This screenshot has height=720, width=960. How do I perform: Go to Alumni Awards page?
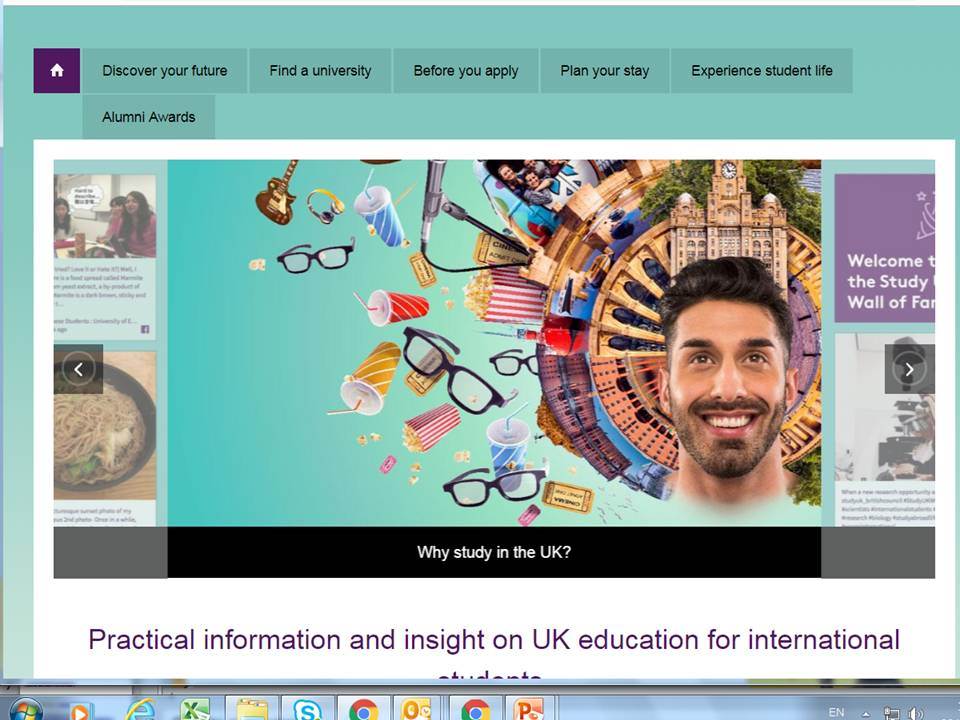point(149,117)
